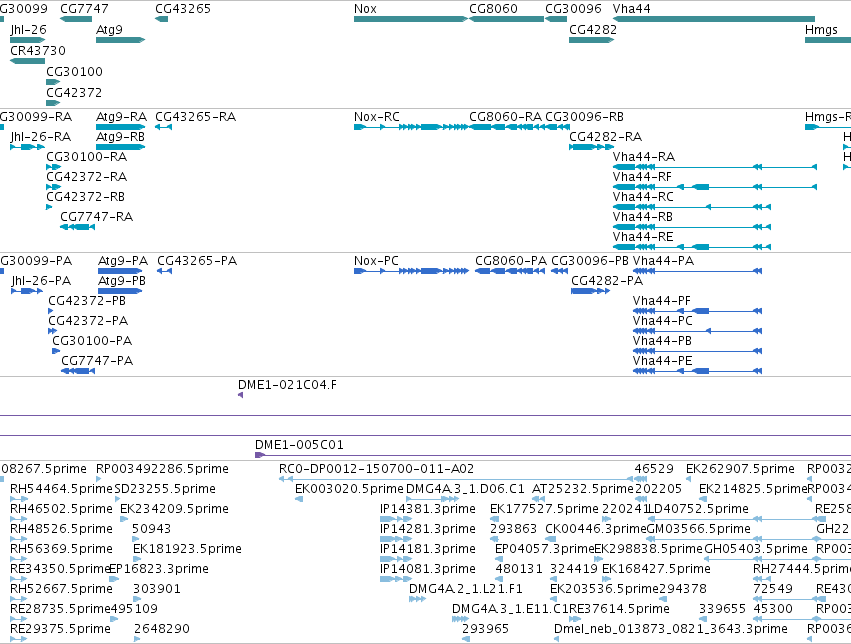Open the EK262907.5prime EST label
This screenshot has height=644, width=851.
tap(740, 469)
